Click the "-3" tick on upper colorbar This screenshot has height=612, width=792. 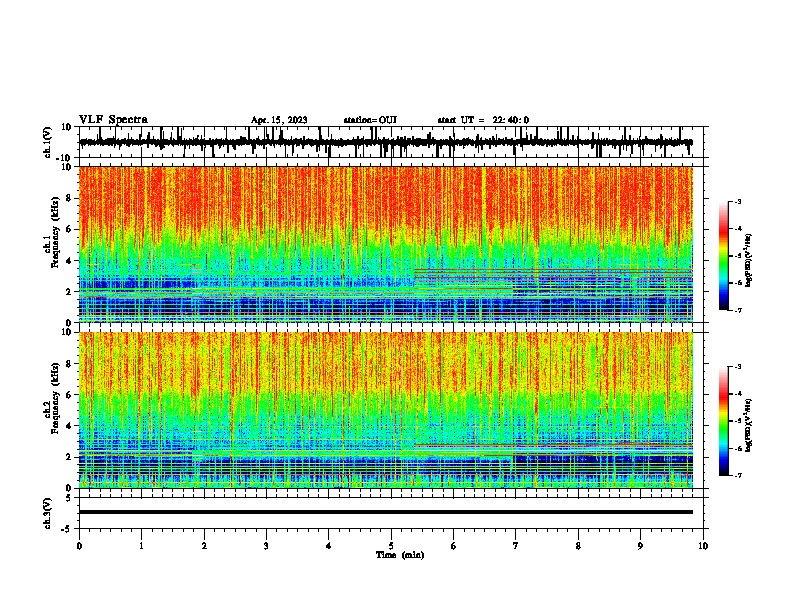point(737,201)
